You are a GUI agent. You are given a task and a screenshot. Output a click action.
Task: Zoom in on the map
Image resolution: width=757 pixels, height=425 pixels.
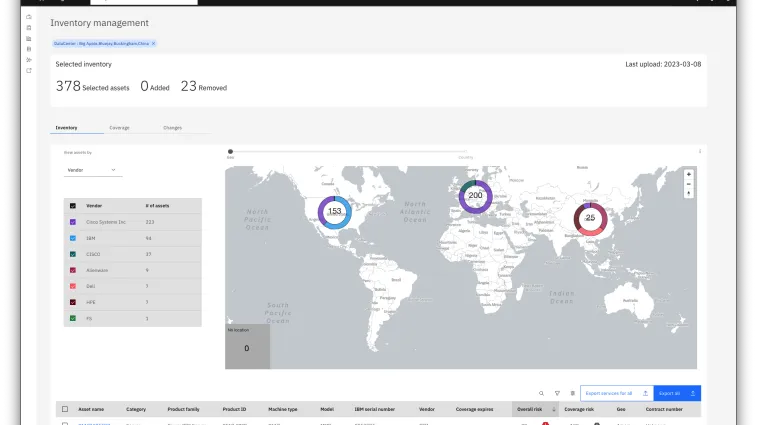(x=689, y=174)
